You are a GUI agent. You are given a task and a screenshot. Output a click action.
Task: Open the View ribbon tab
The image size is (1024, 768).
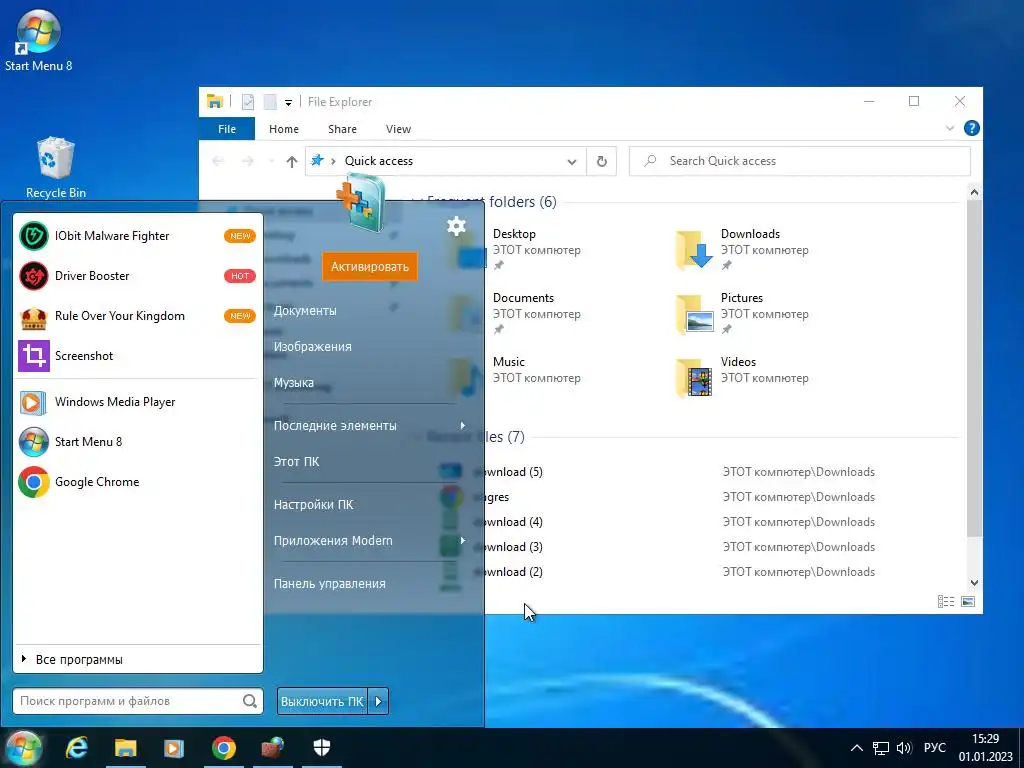tap(398, 129)
